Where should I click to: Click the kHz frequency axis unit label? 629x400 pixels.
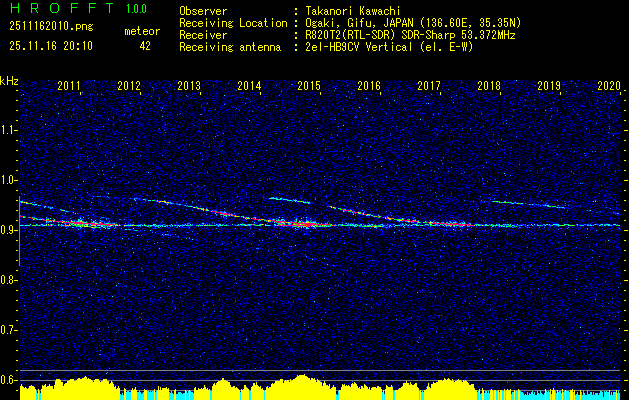point(9,81)
